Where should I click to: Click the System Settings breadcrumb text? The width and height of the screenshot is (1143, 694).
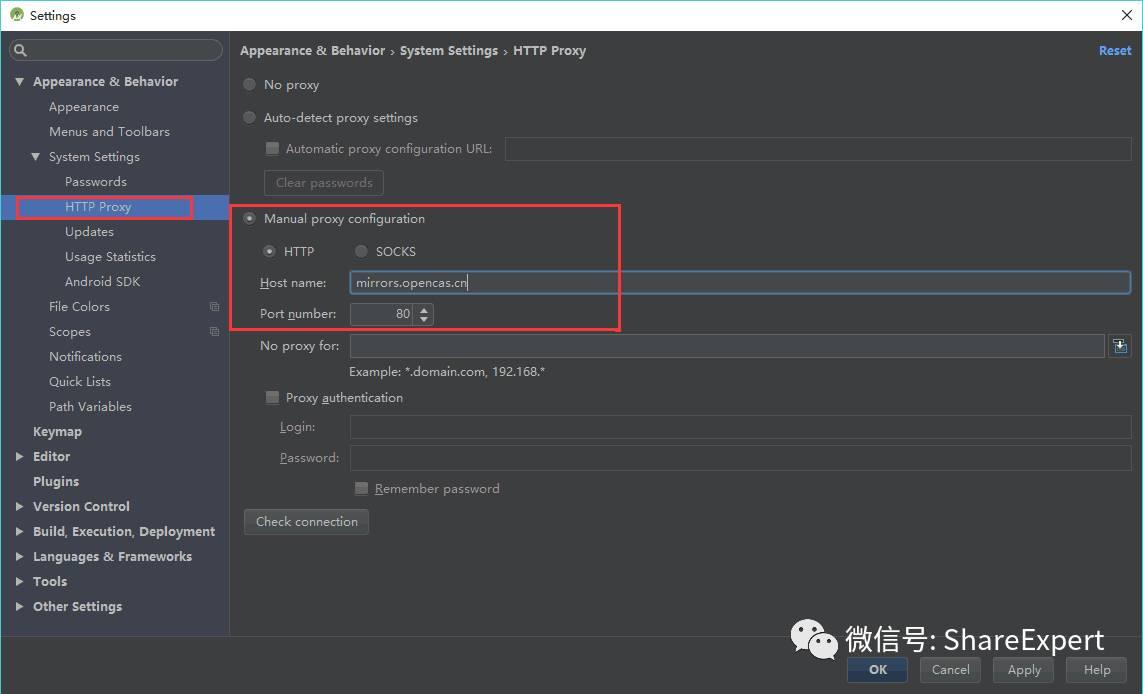pyautogui.click(x=448, y=51)
